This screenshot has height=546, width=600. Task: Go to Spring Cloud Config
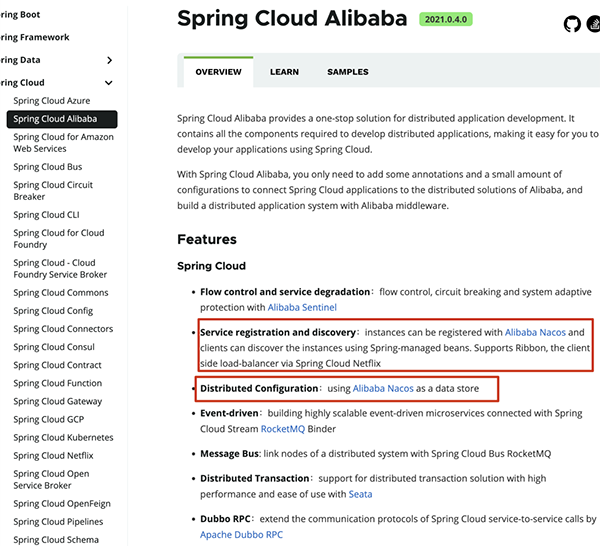(x=53, y=311)
